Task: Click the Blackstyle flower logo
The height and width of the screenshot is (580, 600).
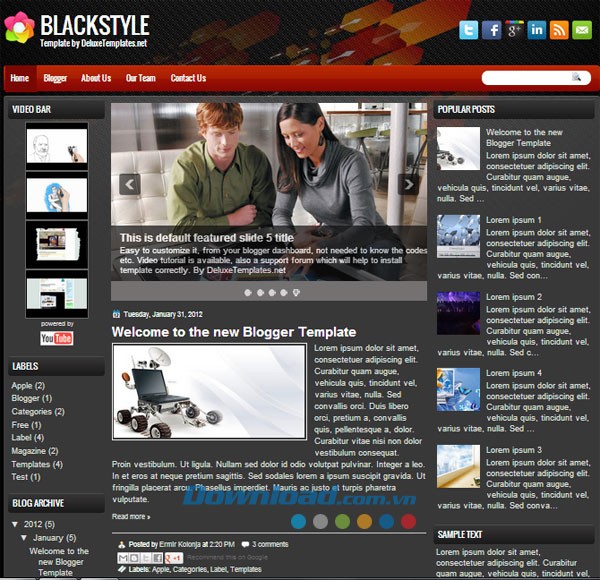Action: (19, 28)
